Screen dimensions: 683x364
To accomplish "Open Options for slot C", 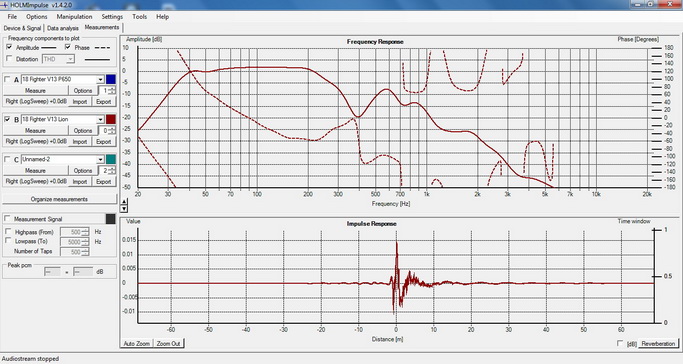I will (x=83, y=171).
